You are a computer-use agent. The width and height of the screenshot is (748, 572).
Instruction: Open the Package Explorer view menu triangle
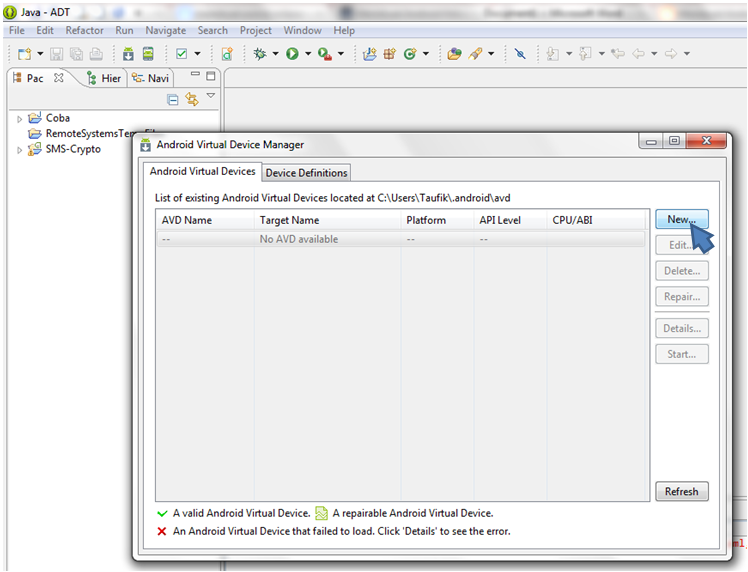210,95
